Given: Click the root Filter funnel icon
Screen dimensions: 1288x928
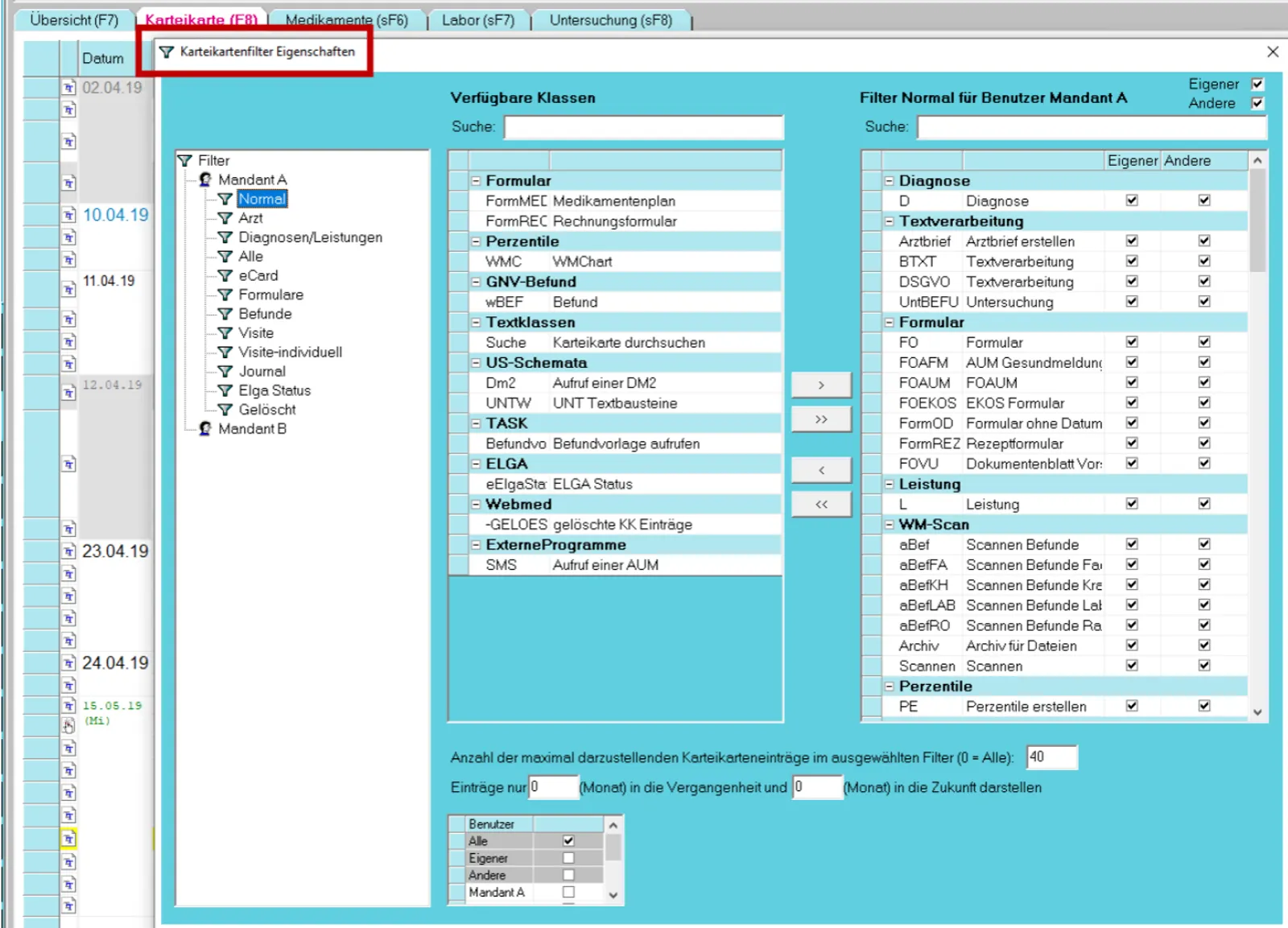Looking at the screenshot, I should click(x=185, y=160).
